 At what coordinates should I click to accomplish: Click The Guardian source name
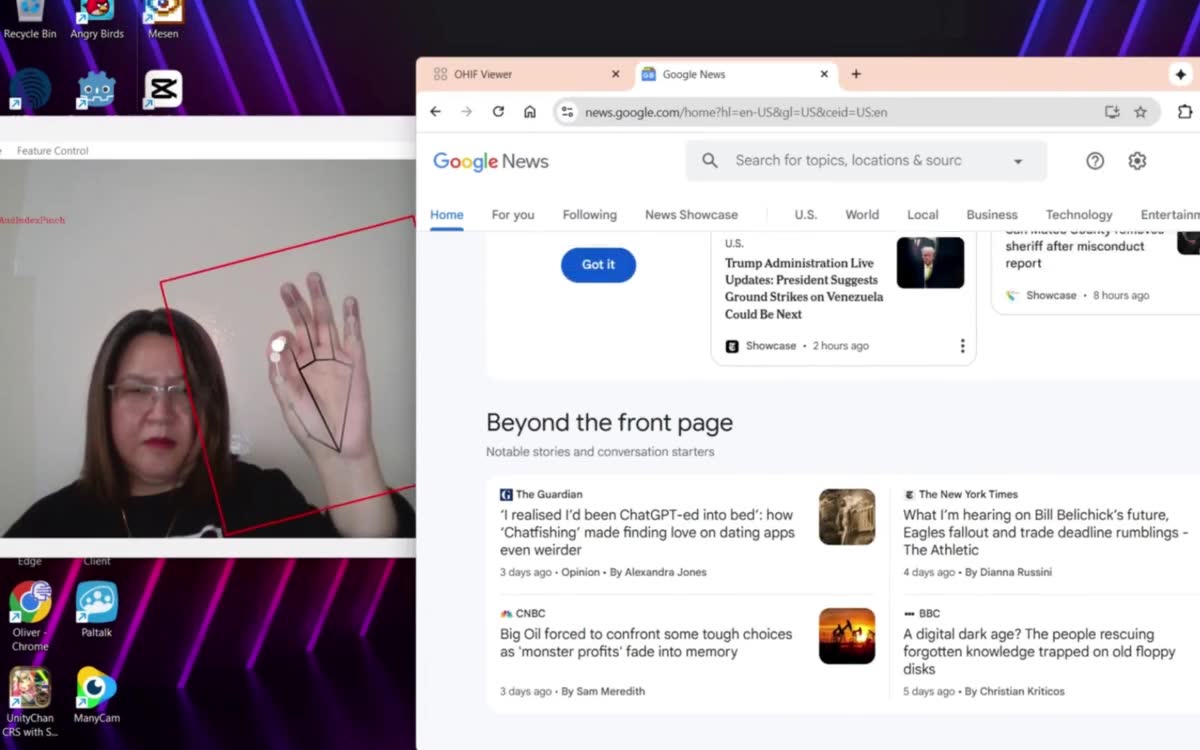549,494
